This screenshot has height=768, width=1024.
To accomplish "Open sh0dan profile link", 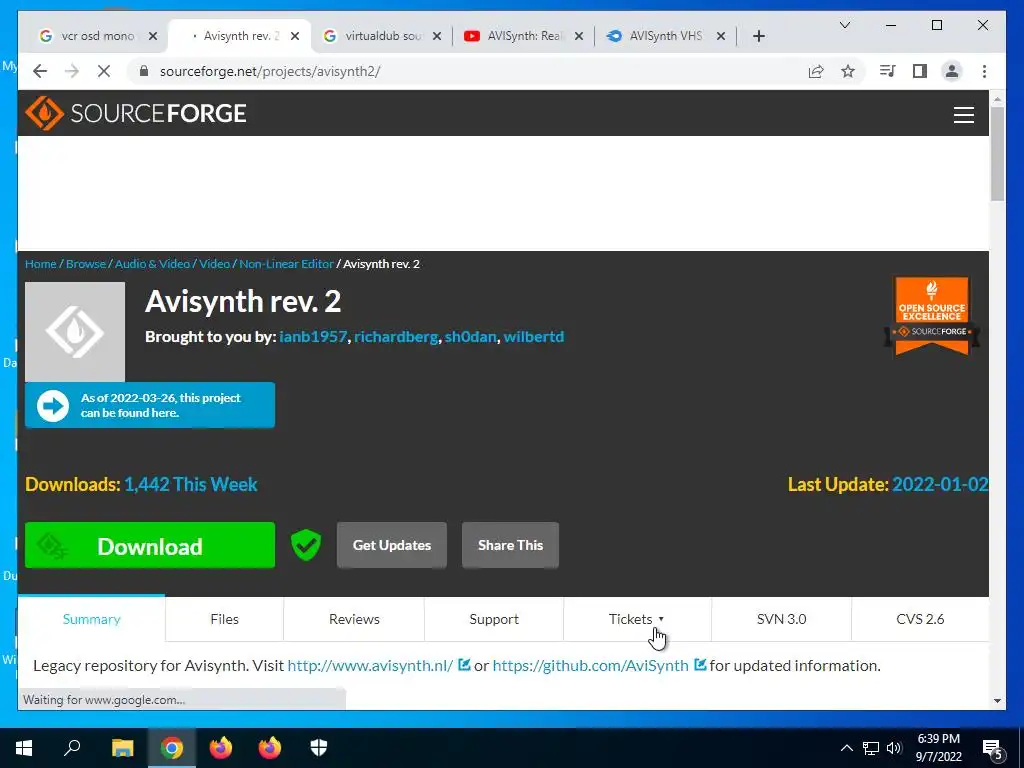I will tap(470, 336).
